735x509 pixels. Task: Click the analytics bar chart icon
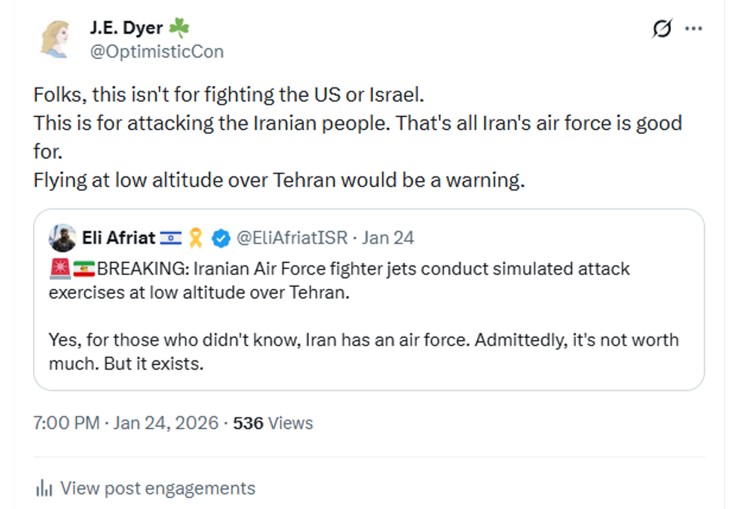[44, 489]
